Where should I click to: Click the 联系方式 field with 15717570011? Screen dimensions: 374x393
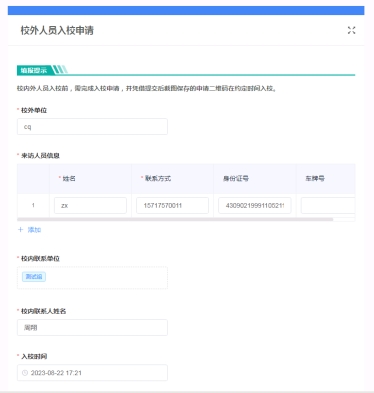point(172,205)
